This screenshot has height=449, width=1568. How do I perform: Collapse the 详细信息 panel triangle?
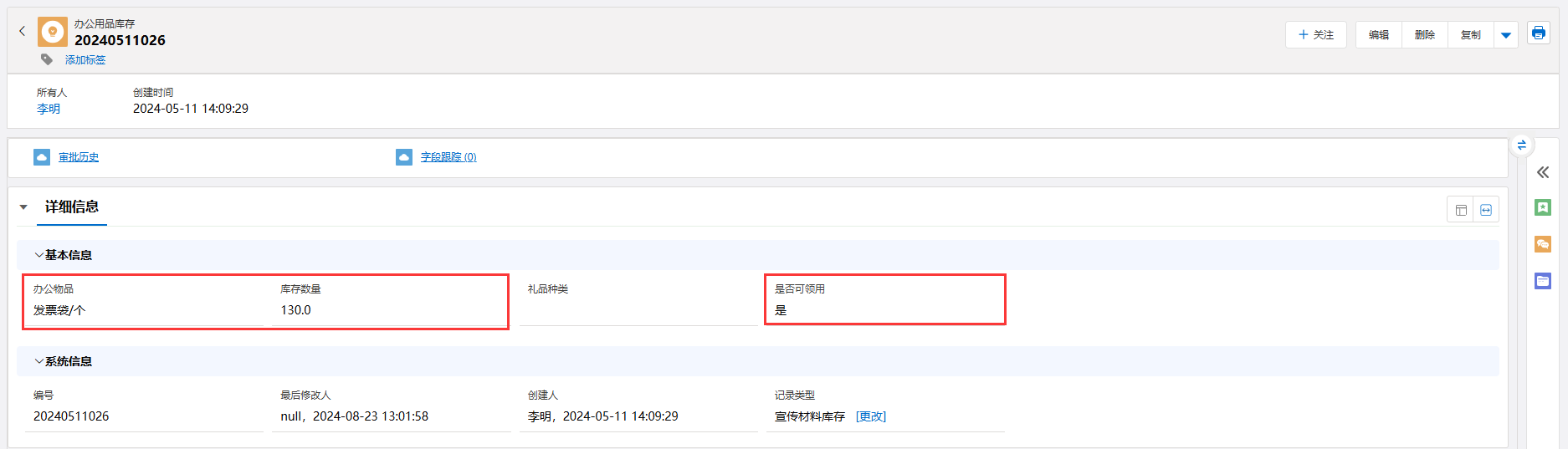[x=23, y=207]
